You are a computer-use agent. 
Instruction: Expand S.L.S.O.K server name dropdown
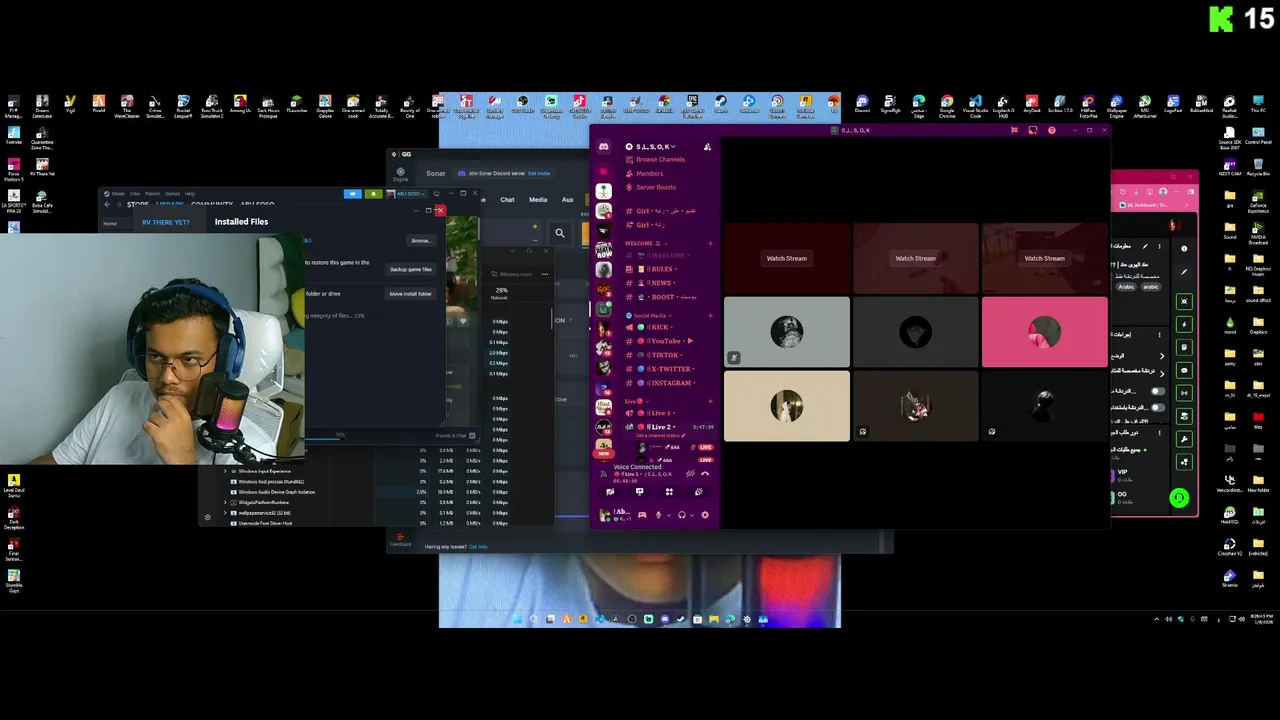coord(673,147)
